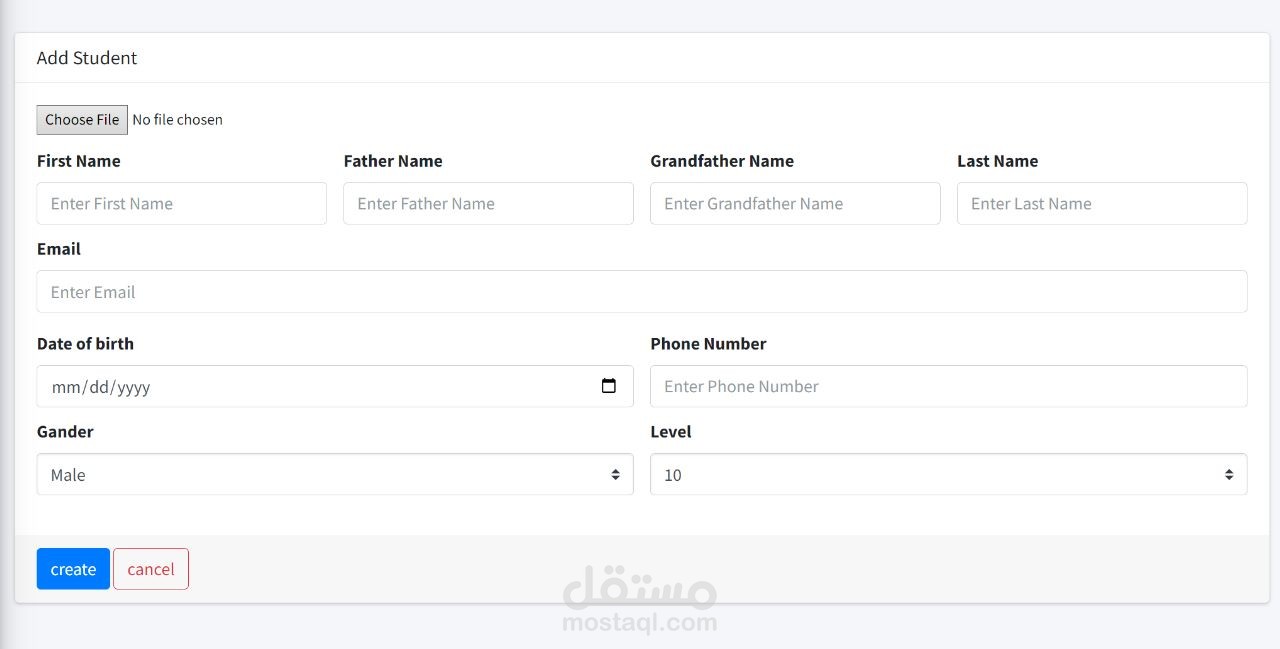
Task: Expand the Level dropdown showing 10
Action: pyautogui.click(x=948, y=475)
